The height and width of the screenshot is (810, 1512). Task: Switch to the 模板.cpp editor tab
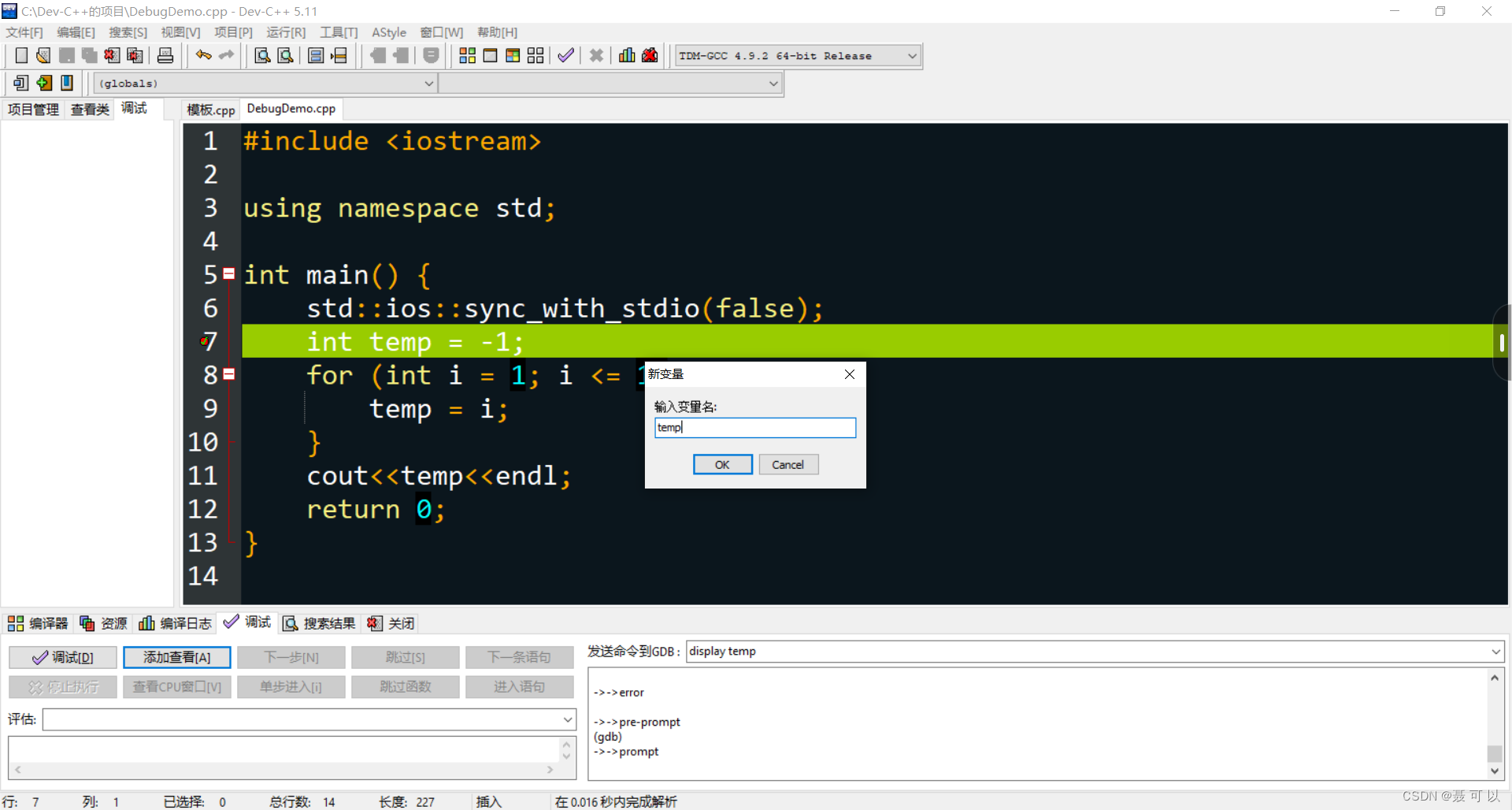click(x=210, y=110)
